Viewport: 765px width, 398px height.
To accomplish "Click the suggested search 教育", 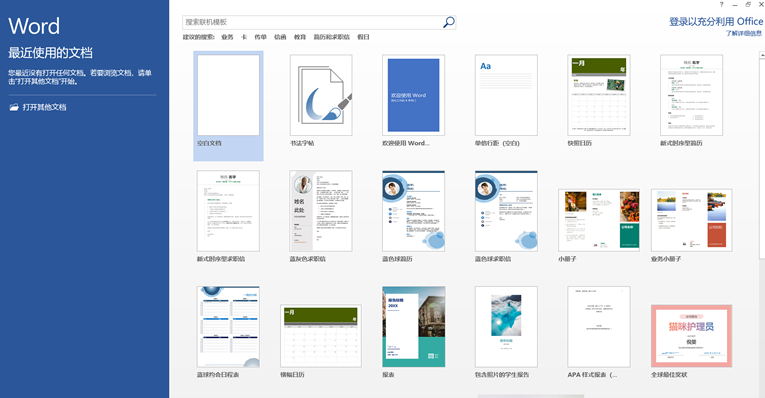I will pos(300,37).
